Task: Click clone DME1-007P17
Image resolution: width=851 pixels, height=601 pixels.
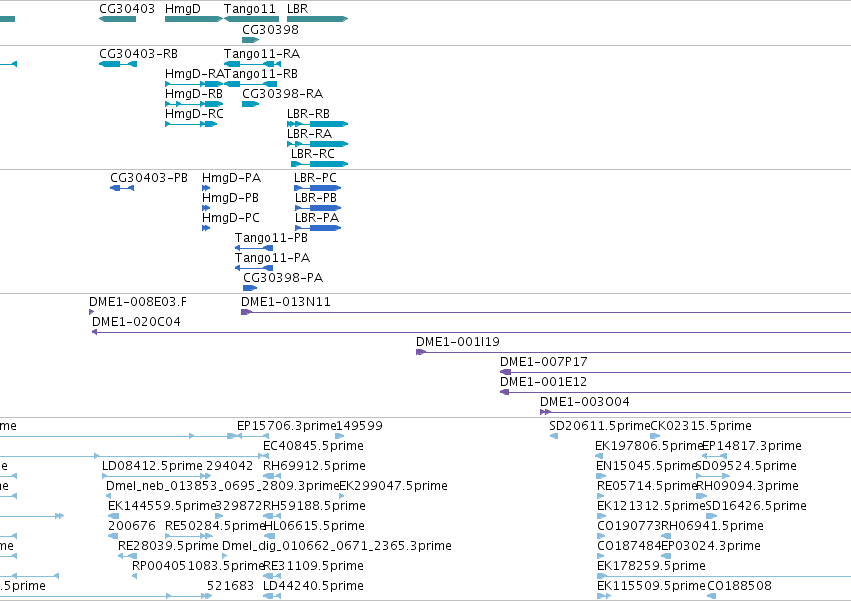Action: (675, 372)
